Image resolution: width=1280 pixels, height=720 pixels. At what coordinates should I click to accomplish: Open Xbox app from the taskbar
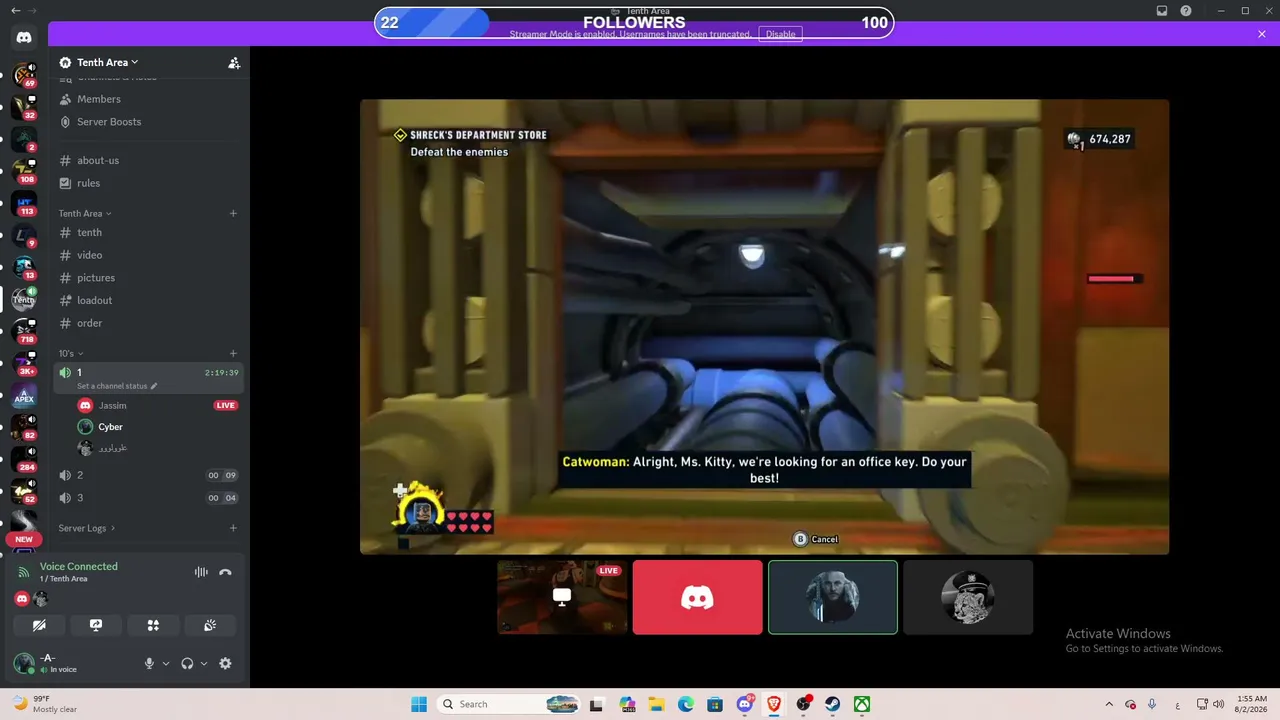(861, 704)
